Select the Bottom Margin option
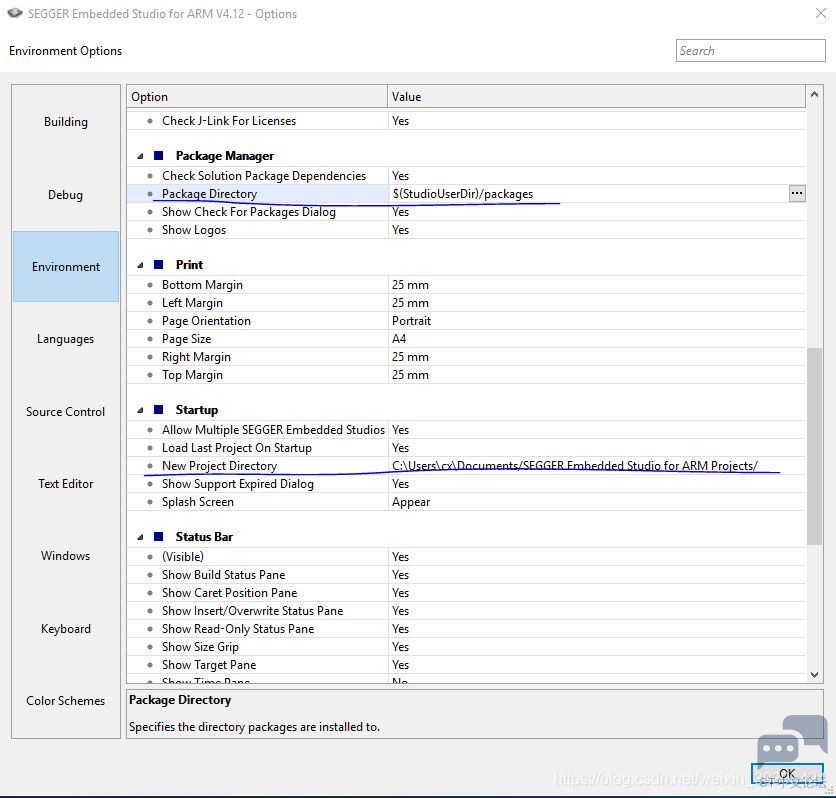 pyautogui.click(x=202, y=285)
